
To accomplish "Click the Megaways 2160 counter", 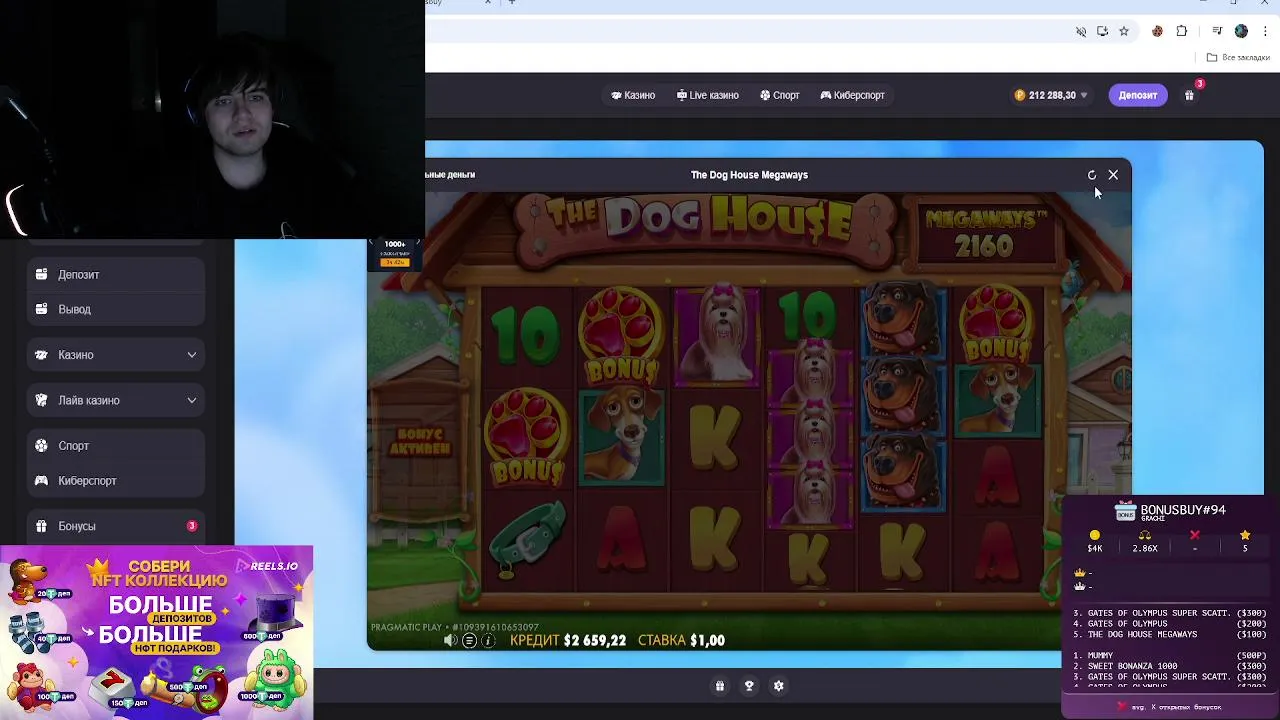I will click(984, 233).
